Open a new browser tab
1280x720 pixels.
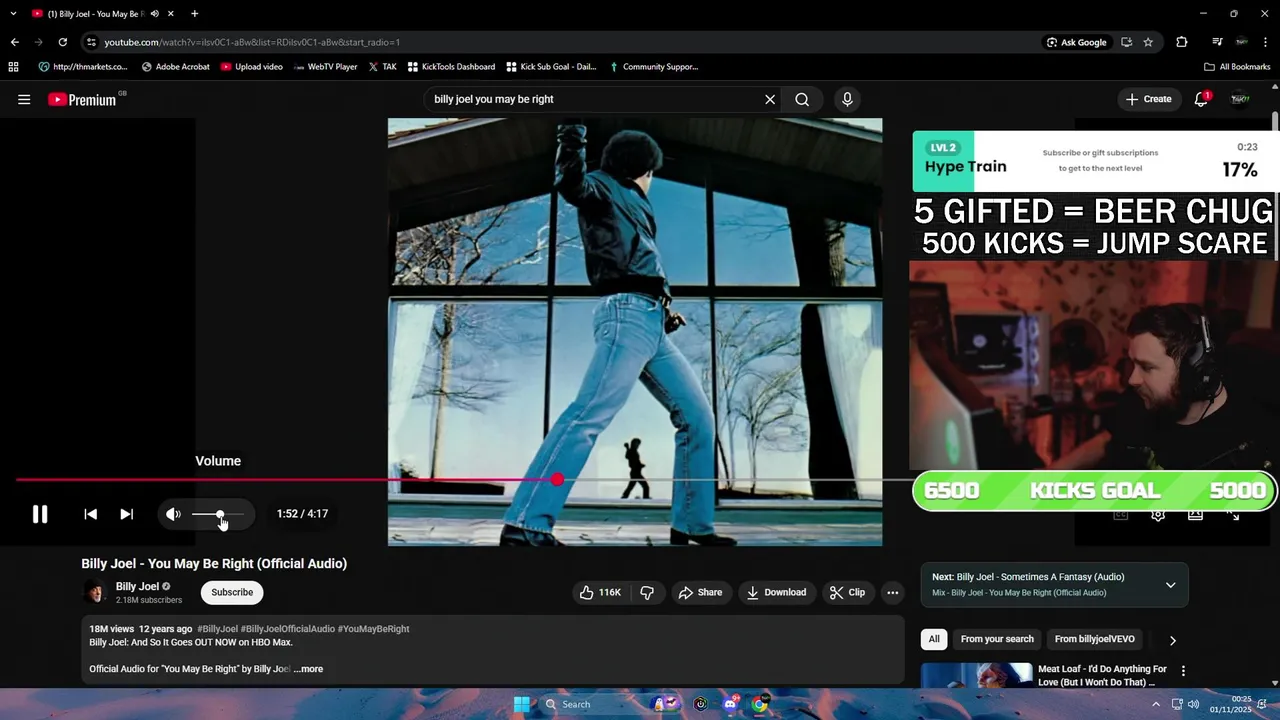point(194,14)
